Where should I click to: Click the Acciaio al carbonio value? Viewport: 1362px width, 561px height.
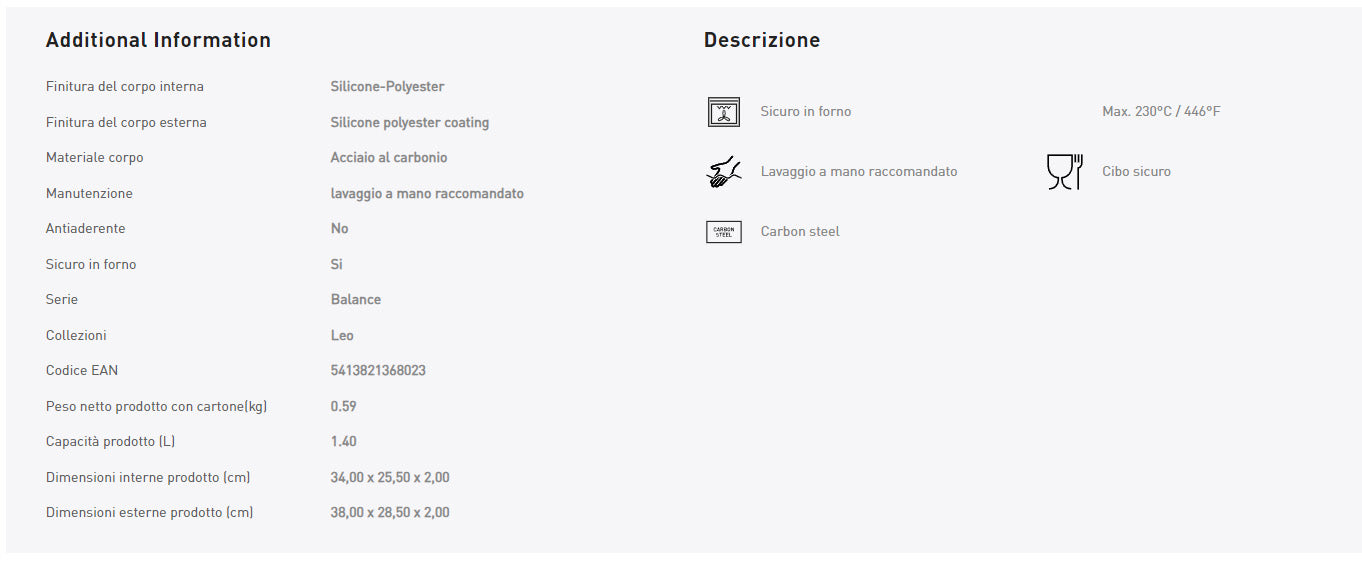pyautogui.click(x=389, y=158)
